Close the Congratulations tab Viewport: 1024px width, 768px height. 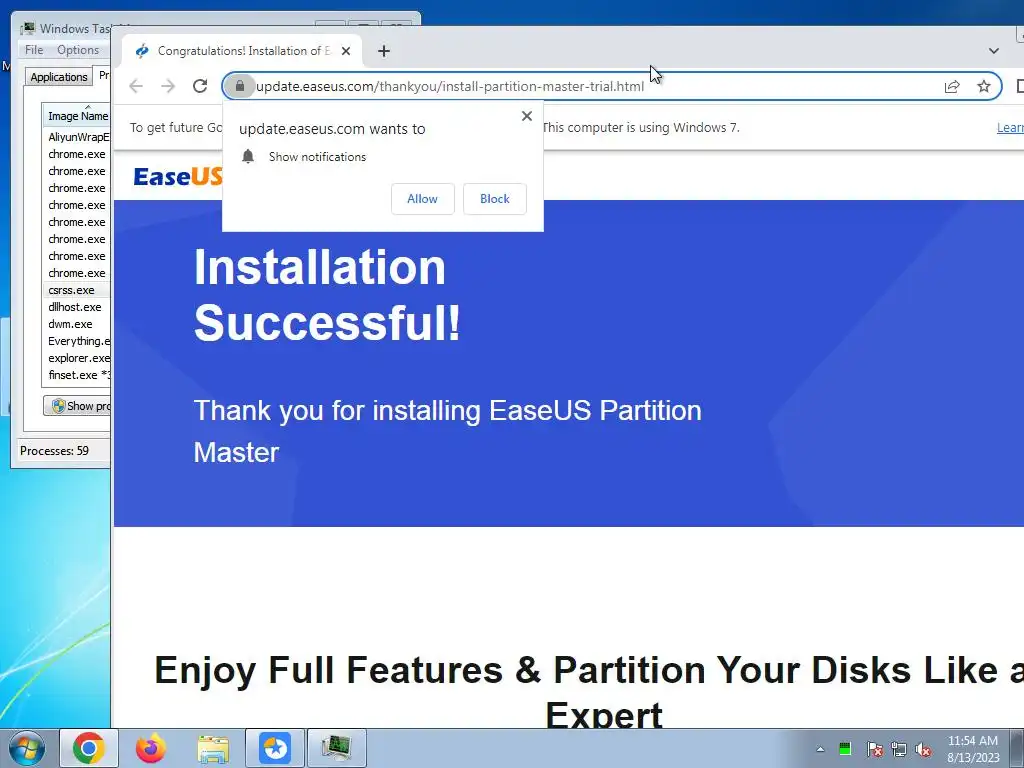click(x=346, y=51)
